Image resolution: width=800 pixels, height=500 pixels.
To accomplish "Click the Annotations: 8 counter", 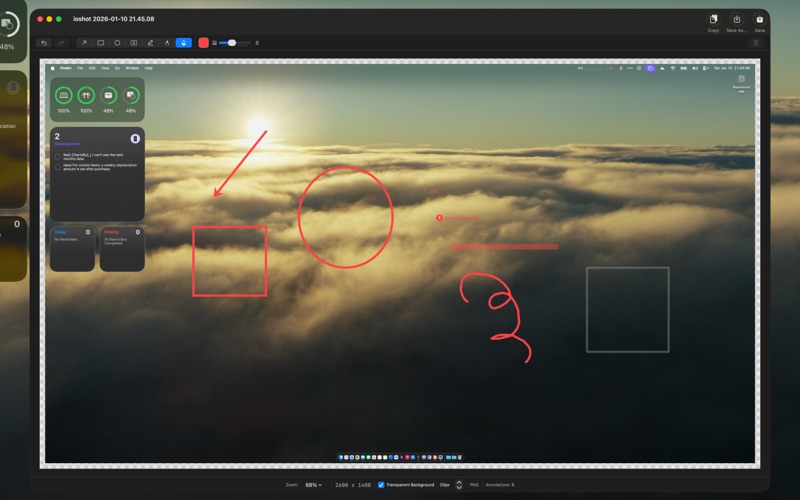I will coord(500,485).
